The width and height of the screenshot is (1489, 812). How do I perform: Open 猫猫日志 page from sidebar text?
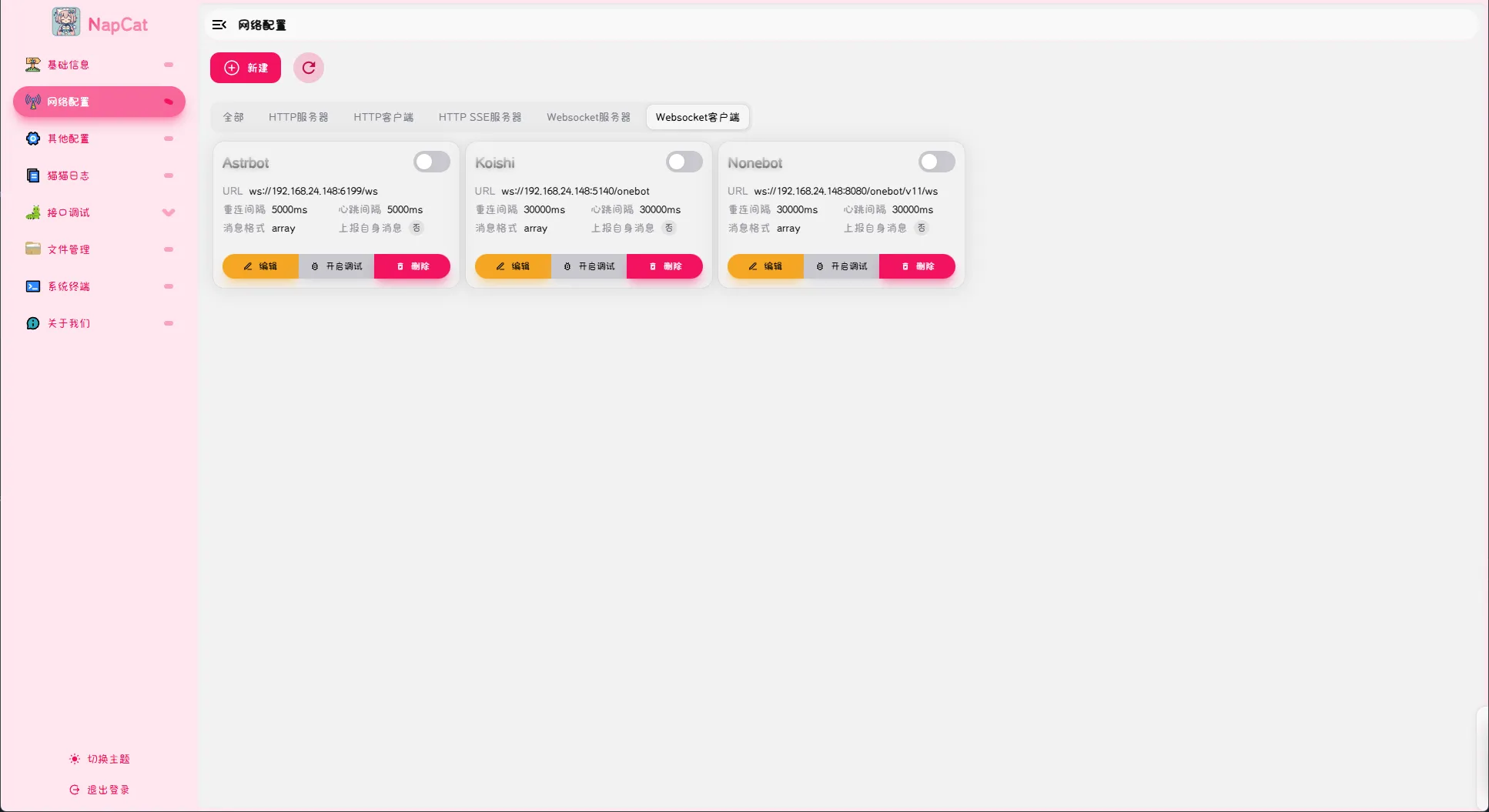pos(69,175)
